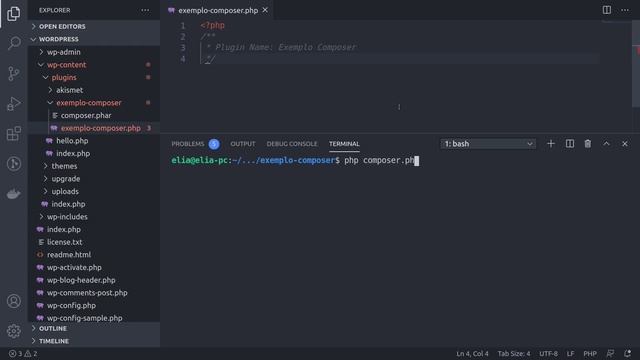Open wp-activate.php file
The height and width of the screenshot is (360, 640).
tap(74, 267)
